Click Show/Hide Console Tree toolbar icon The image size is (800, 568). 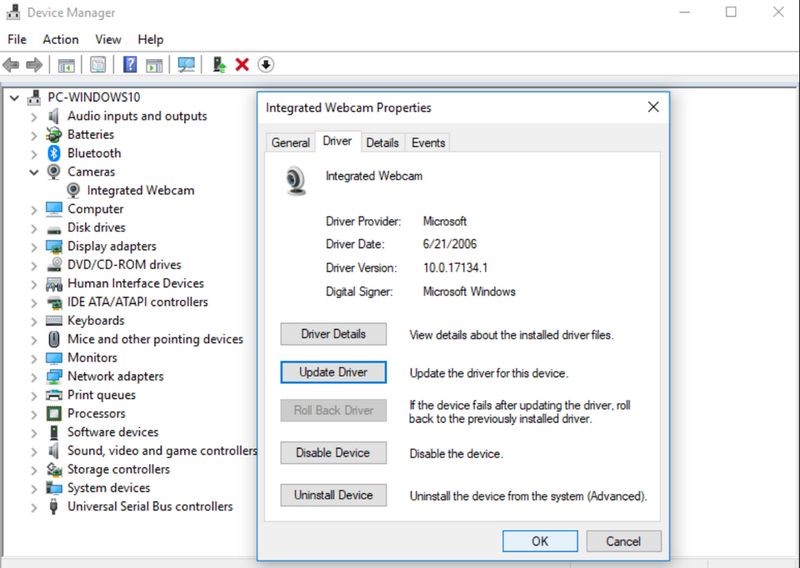(66, 65)
